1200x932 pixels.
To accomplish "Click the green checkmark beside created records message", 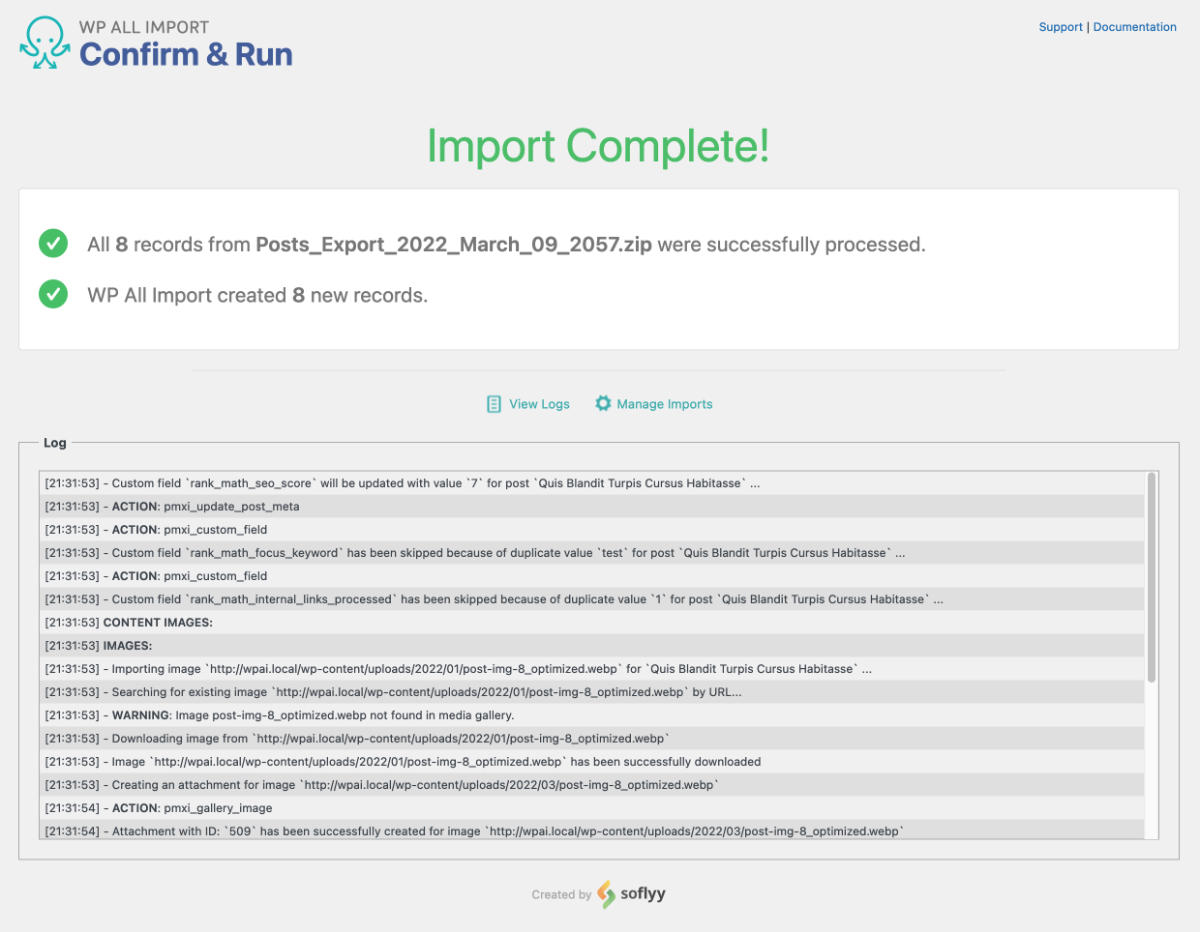I will click(53, 295).
